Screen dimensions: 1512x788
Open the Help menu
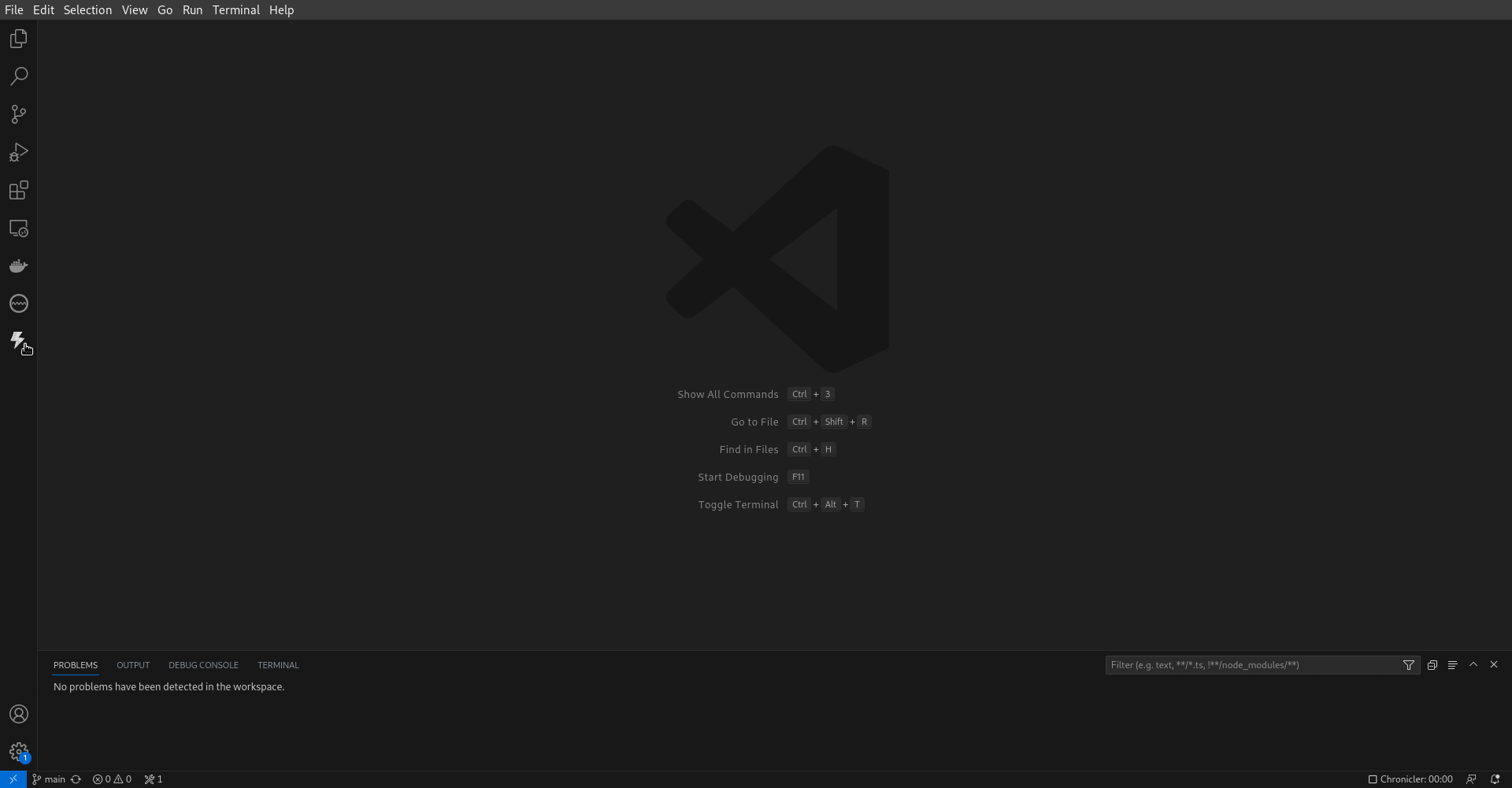pyautogui.click(x=281, y=10)
